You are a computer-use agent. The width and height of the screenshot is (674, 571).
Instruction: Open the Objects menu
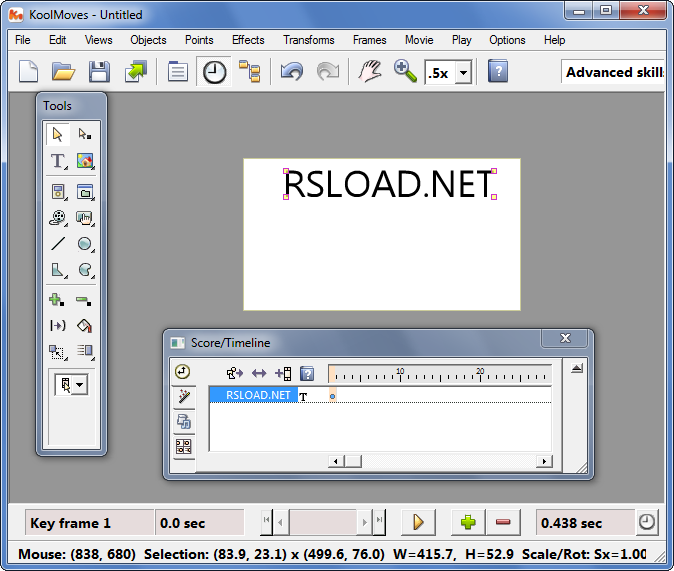coord(148,40)
